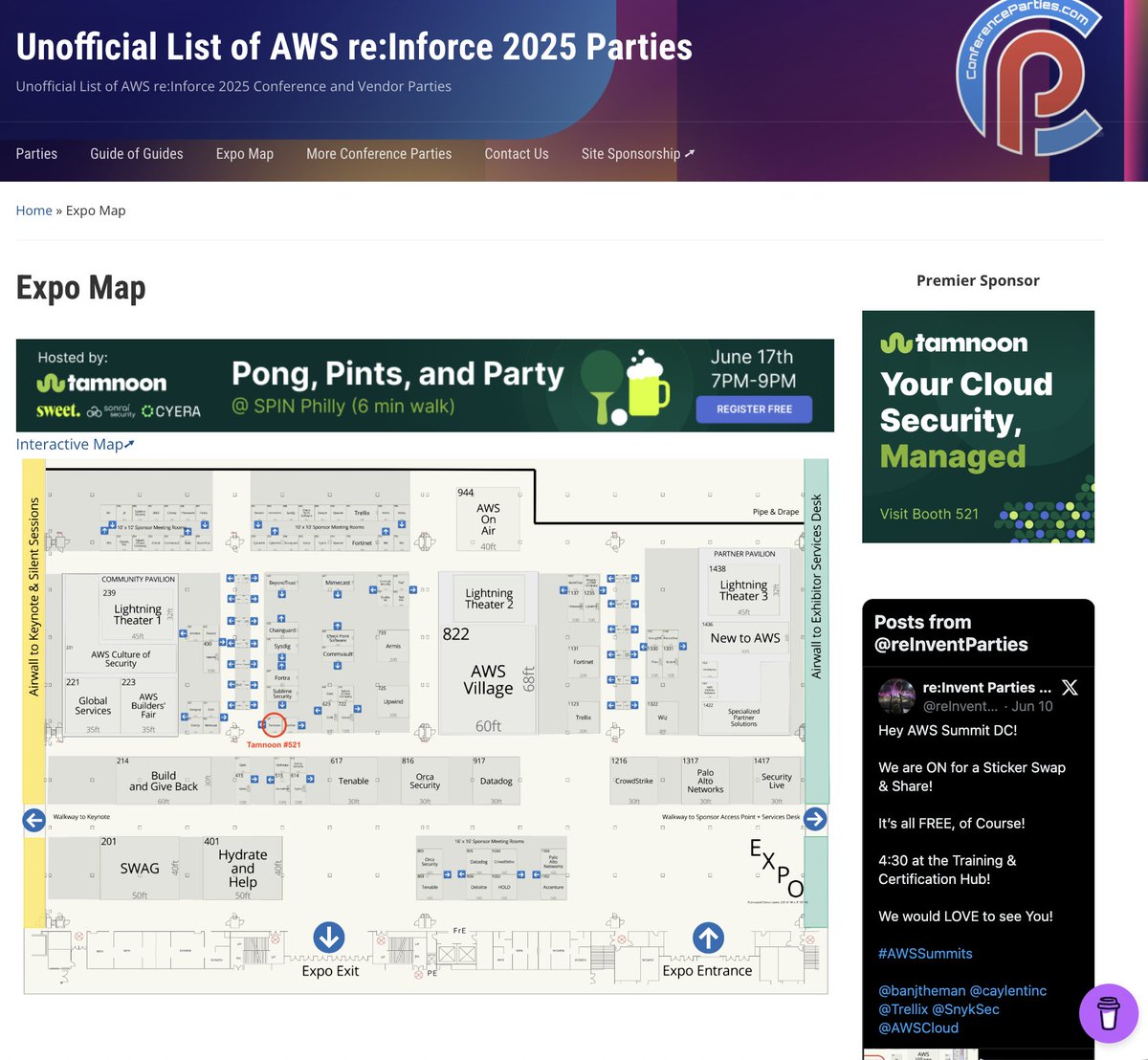Open the @Trellix mention link

click(x=903, y=1009)
